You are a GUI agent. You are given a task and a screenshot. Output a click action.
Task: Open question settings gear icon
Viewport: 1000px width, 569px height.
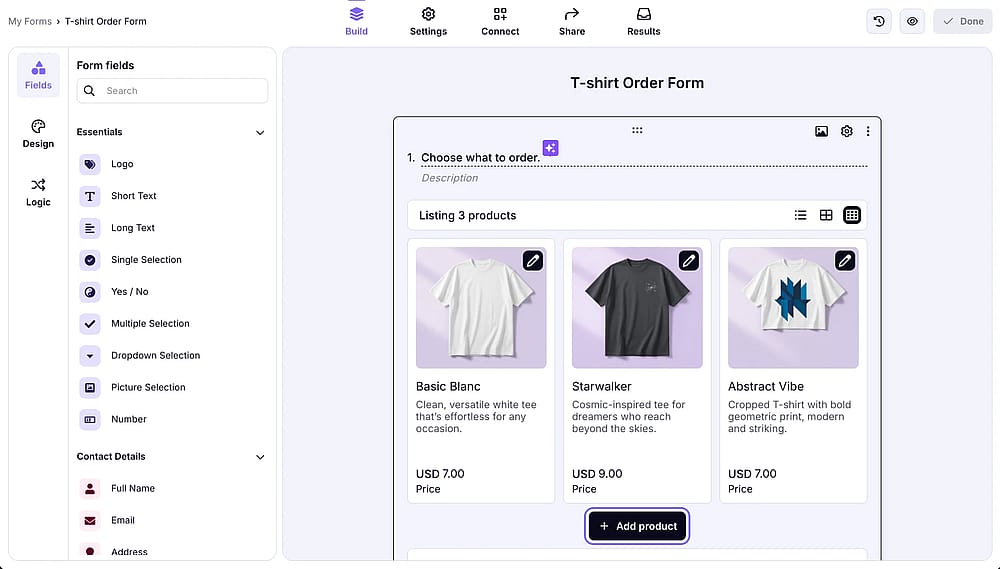(x=846, y=131)
